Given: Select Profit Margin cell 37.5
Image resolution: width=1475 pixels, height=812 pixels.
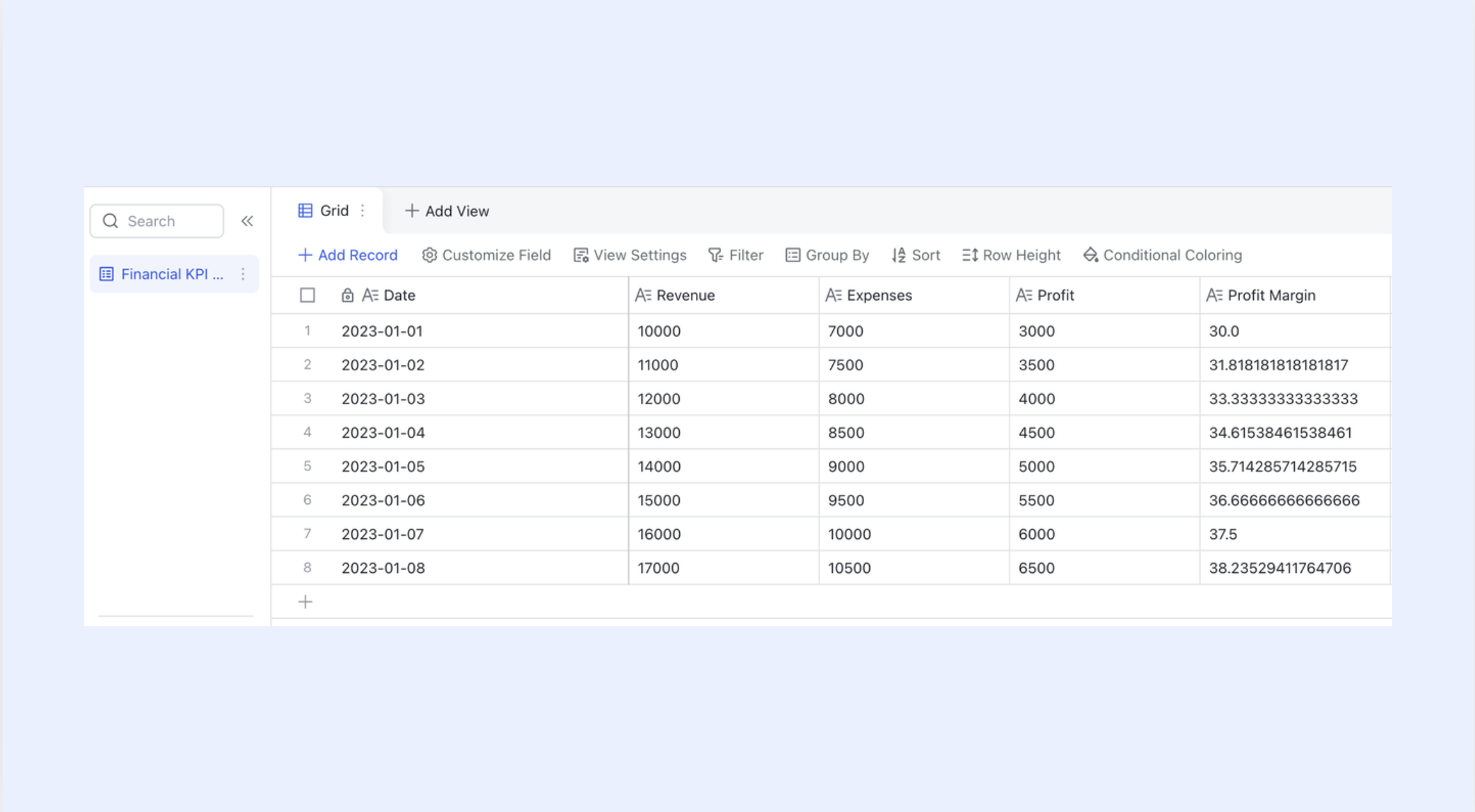Looking at the screenshot, I should pyautogui.click(x=1295, y=534).
